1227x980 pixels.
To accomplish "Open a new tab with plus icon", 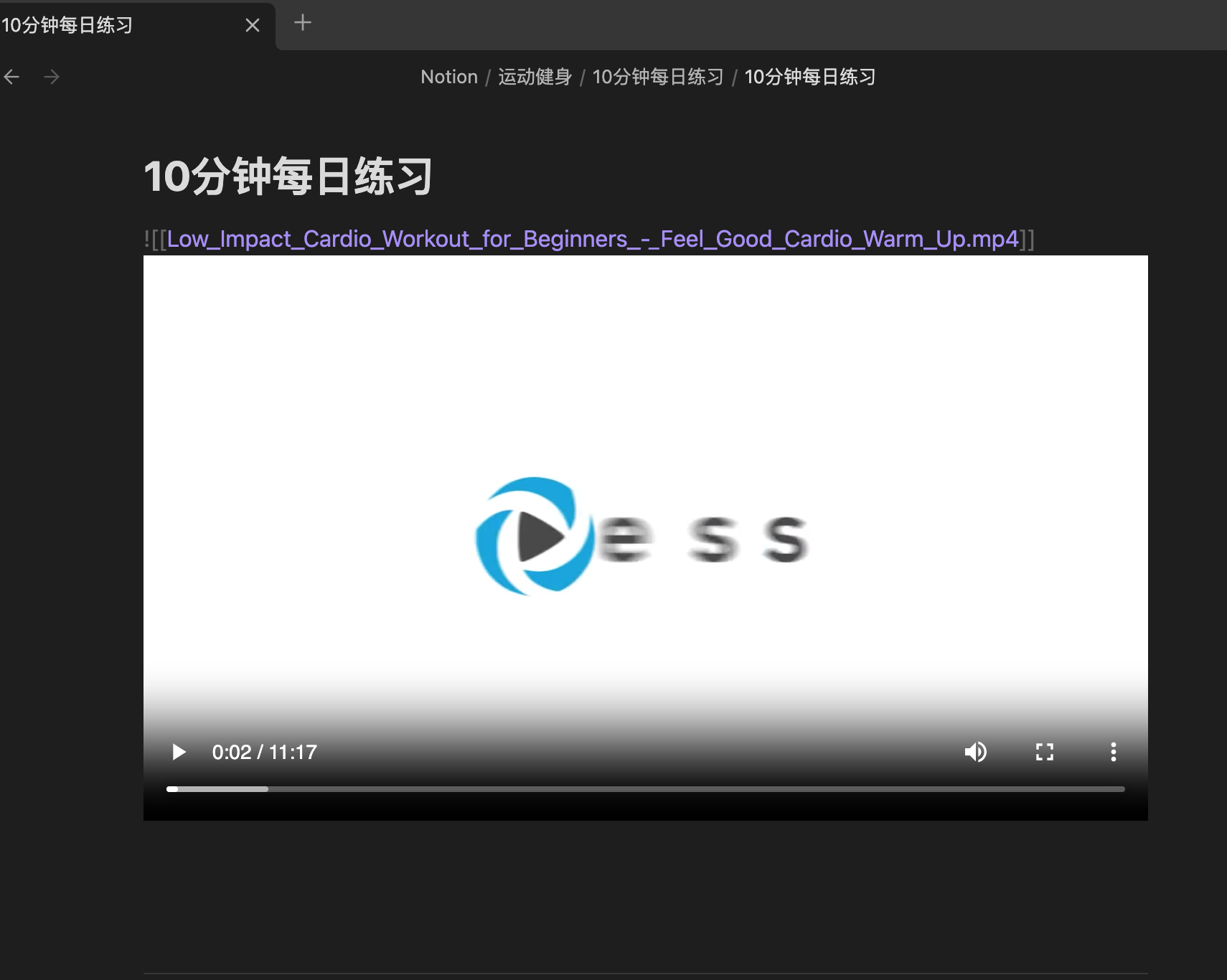I will (x=303, y=23).
